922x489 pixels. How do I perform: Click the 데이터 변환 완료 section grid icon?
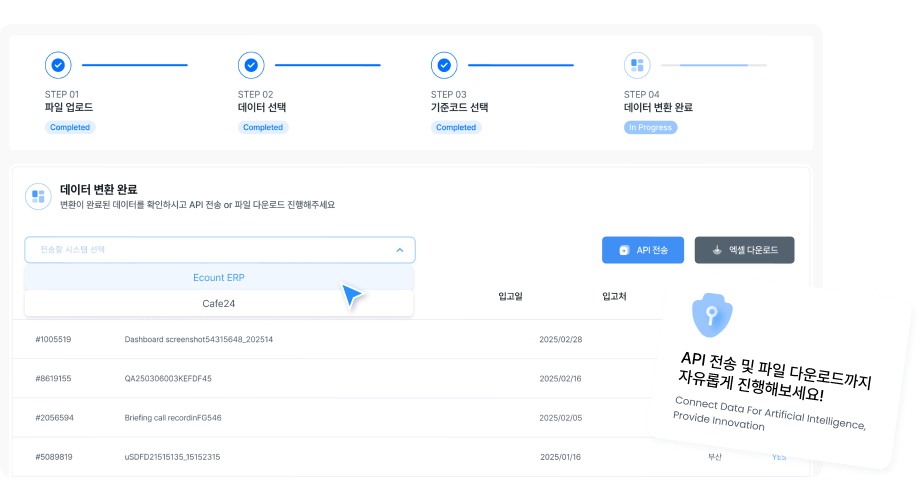pyautogui.click(x=38, y=196)
